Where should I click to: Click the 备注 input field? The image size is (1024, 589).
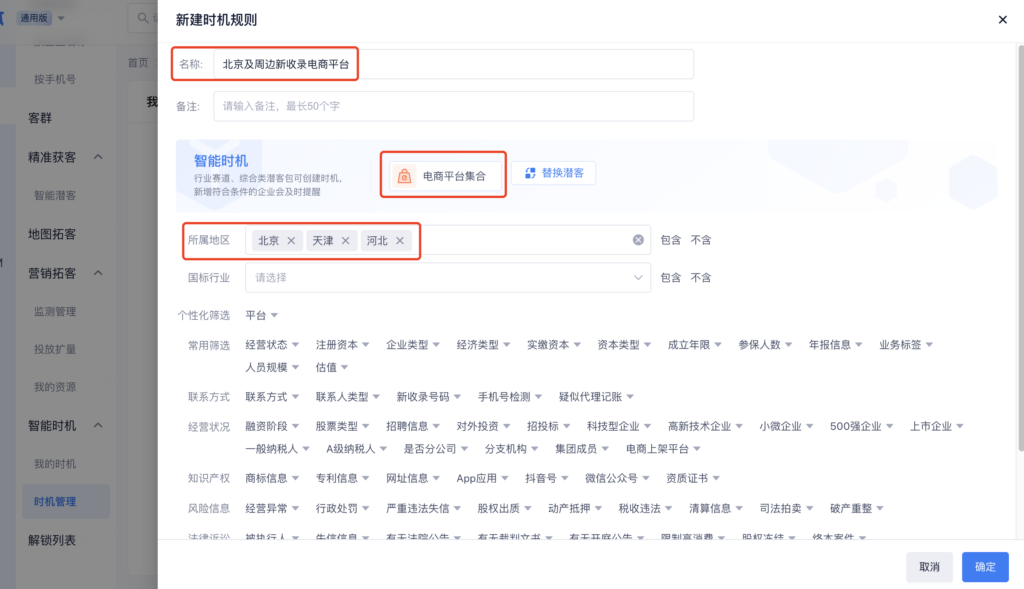(454, 106)
